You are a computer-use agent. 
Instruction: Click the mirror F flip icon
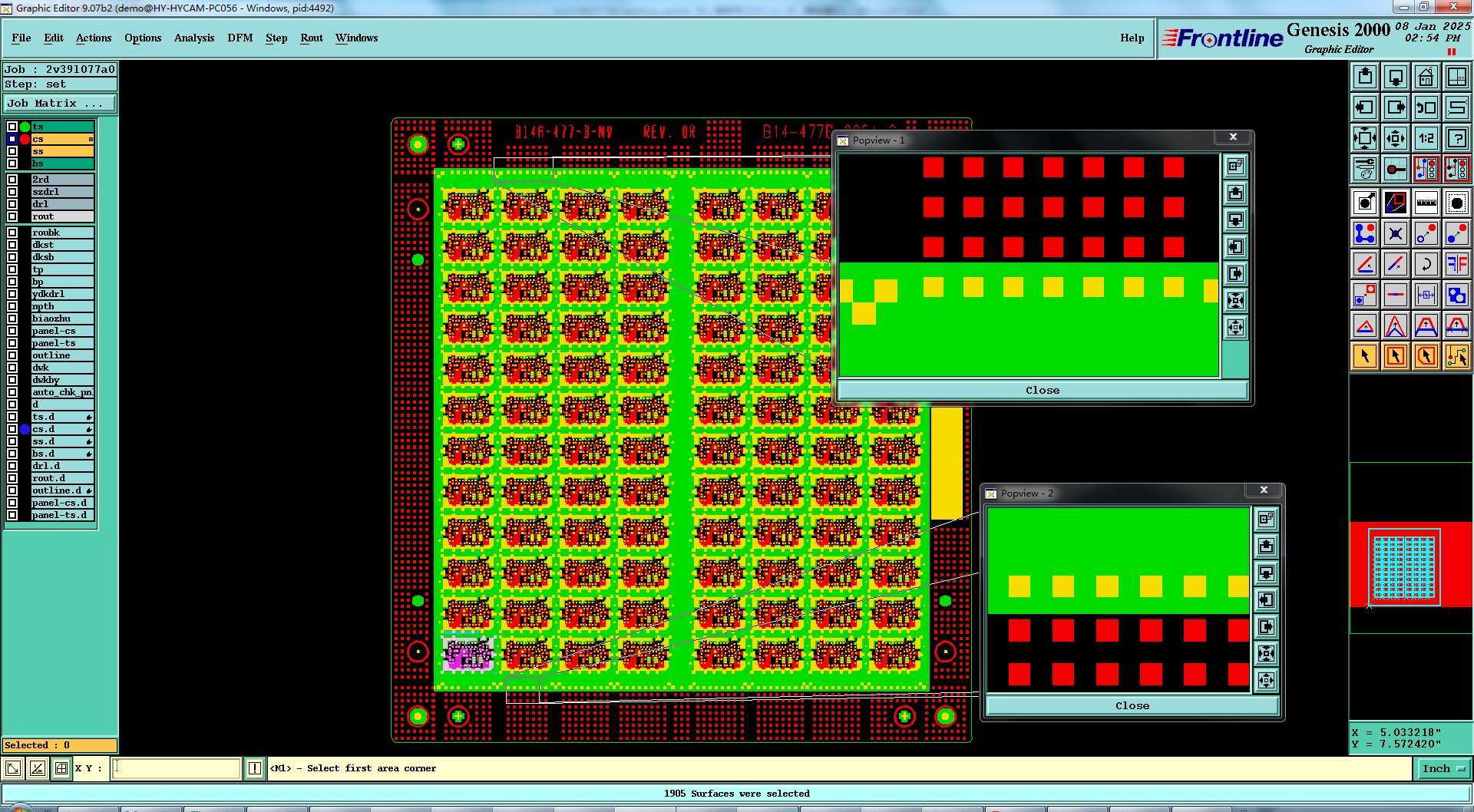[1457, 264]
